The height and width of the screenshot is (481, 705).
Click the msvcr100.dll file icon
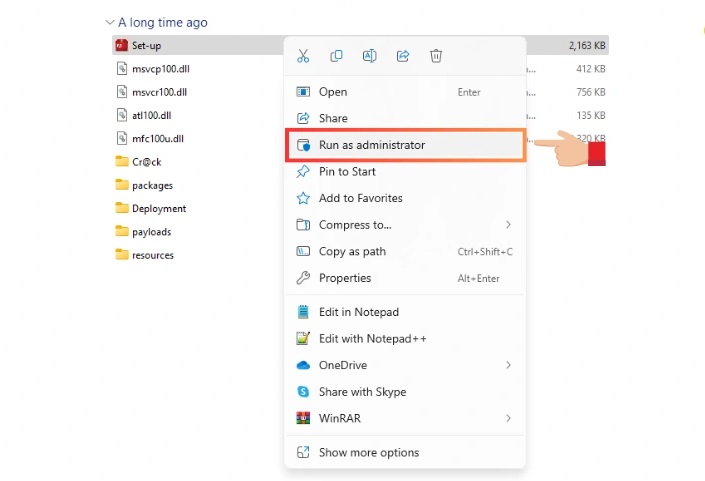tap(122, 92)
